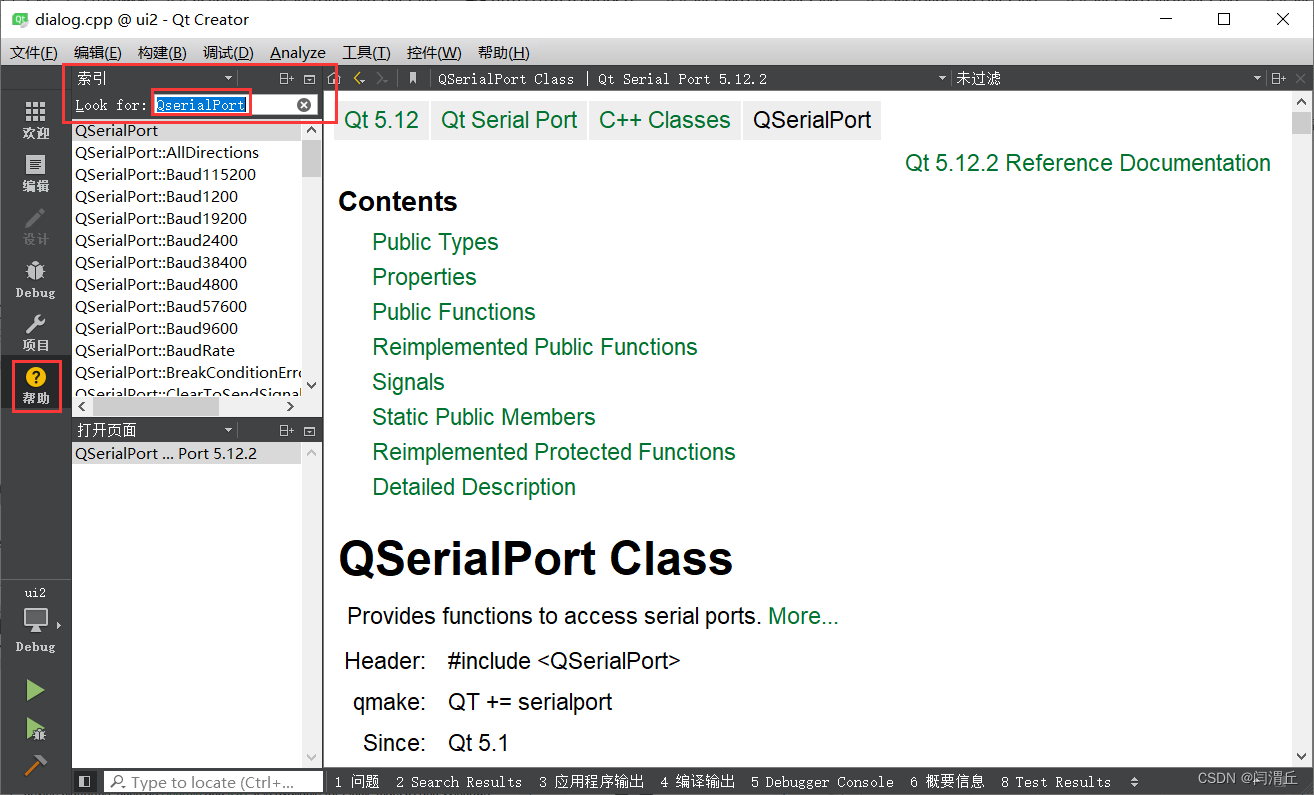Image resolution: width=1314 pixels, height=795 pixels.
Task: Run the project with green play button
Action: pyautogui.click(x=35, y=690)
